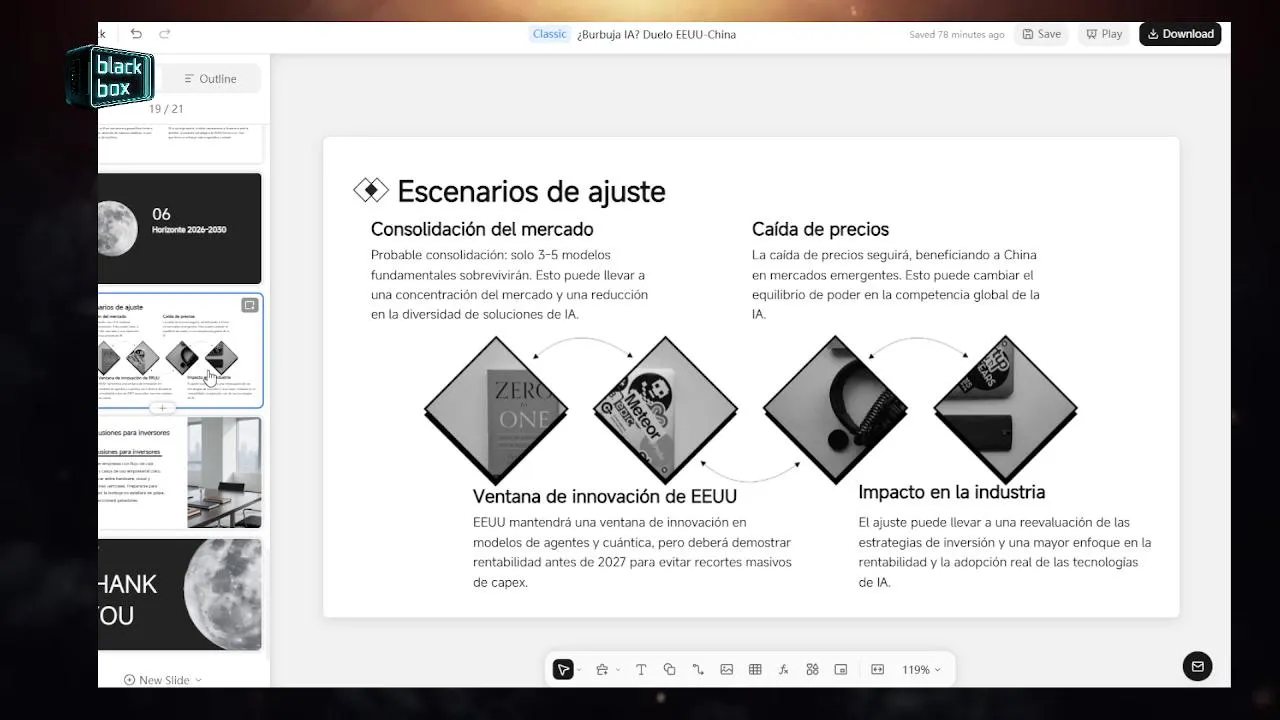Click the layout icon on current thumbnail
Image resolution: width=1280 pixels, height=720 pixels.
point(250,305)
